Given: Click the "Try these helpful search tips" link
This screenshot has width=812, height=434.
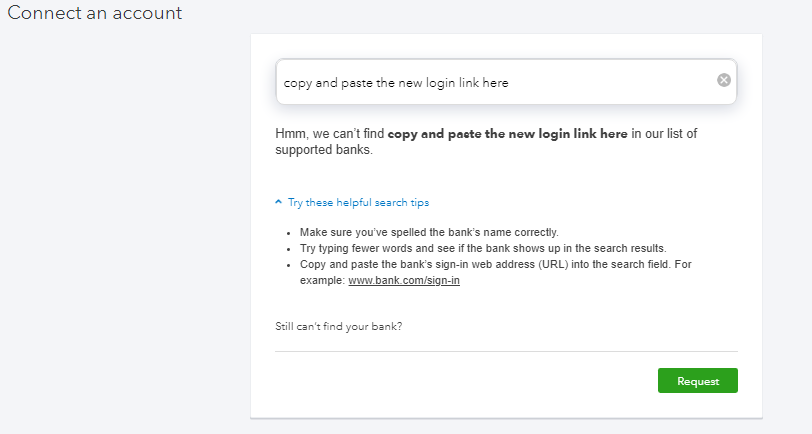Looking at the screenshot, I should (x=358, y=202).
